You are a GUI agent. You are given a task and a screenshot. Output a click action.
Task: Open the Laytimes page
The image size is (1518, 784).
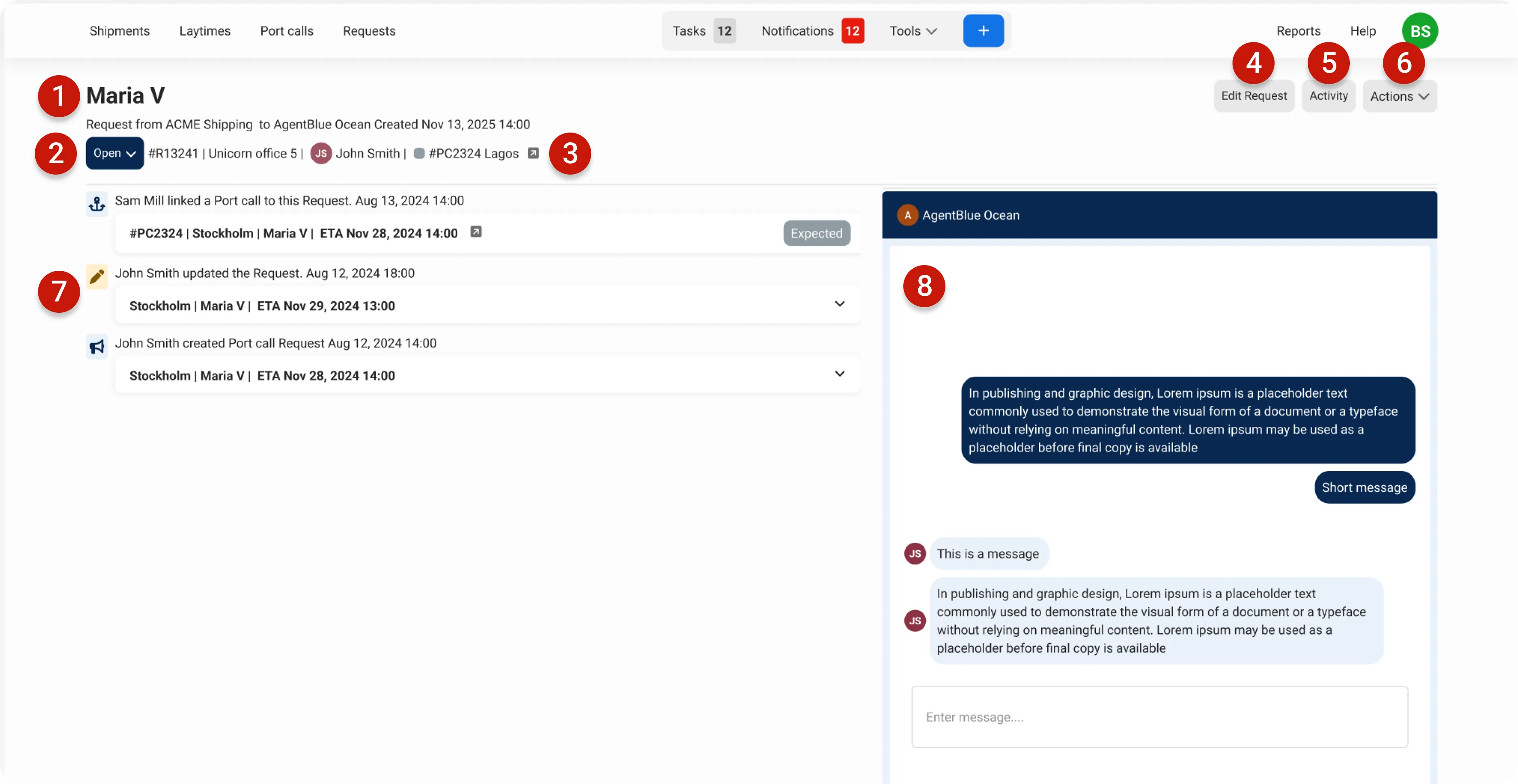point(205,31)
